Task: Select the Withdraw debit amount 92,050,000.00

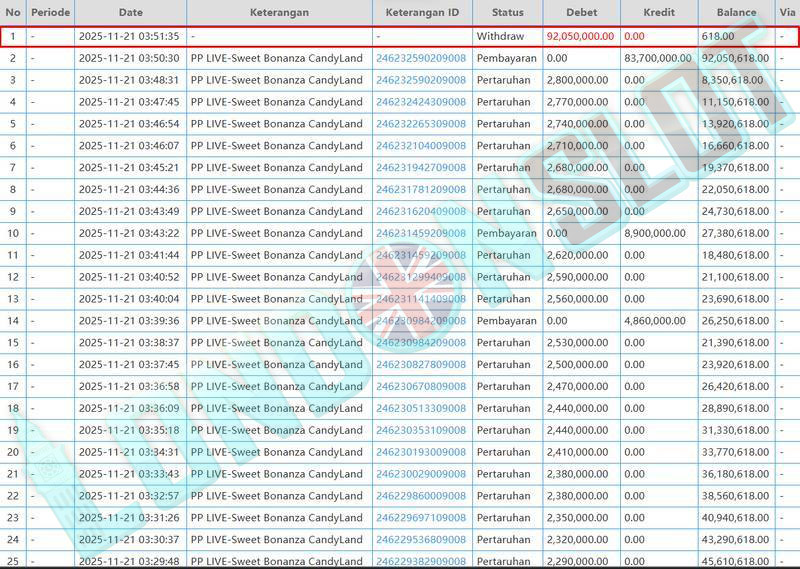Action: click(x=580, y=36)
